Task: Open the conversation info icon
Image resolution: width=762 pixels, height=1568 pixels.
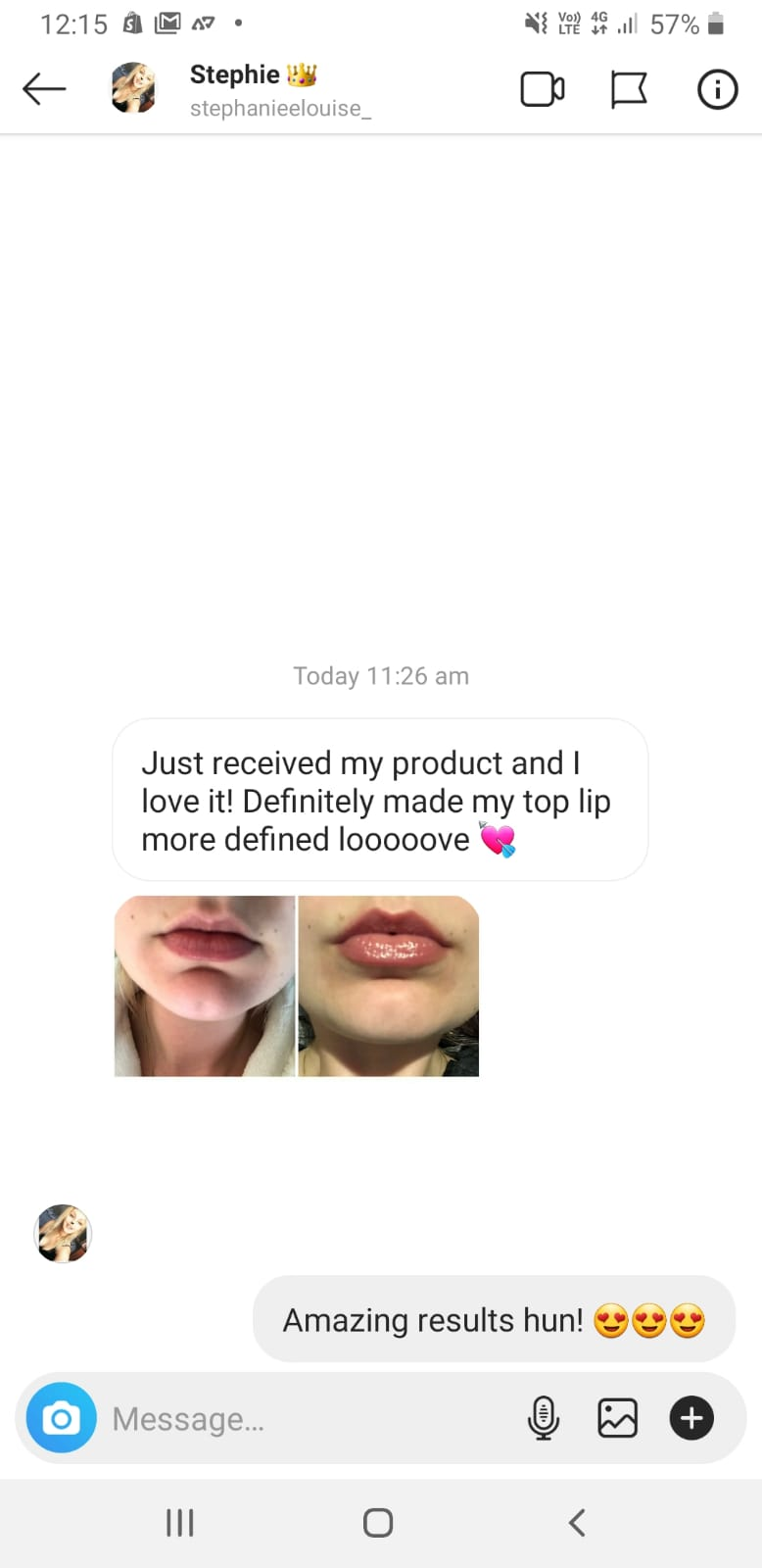Action: [717, 89]
